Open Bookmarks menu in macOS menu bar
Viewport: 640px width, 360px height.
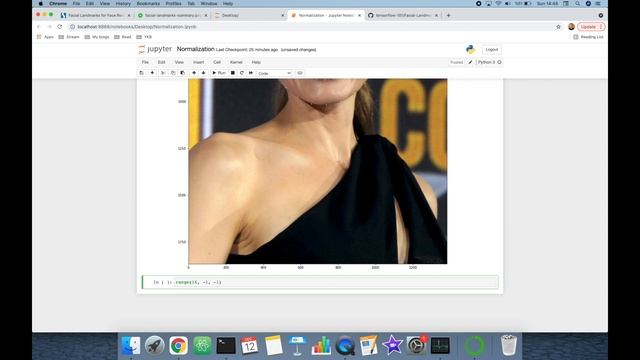click(x=148, y=4)
